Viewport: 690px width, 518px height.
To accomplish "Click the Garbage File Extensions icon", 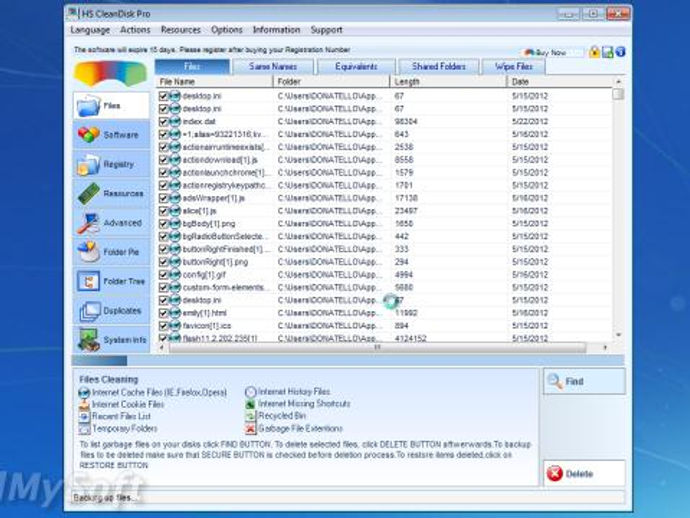I will (250, 428).
